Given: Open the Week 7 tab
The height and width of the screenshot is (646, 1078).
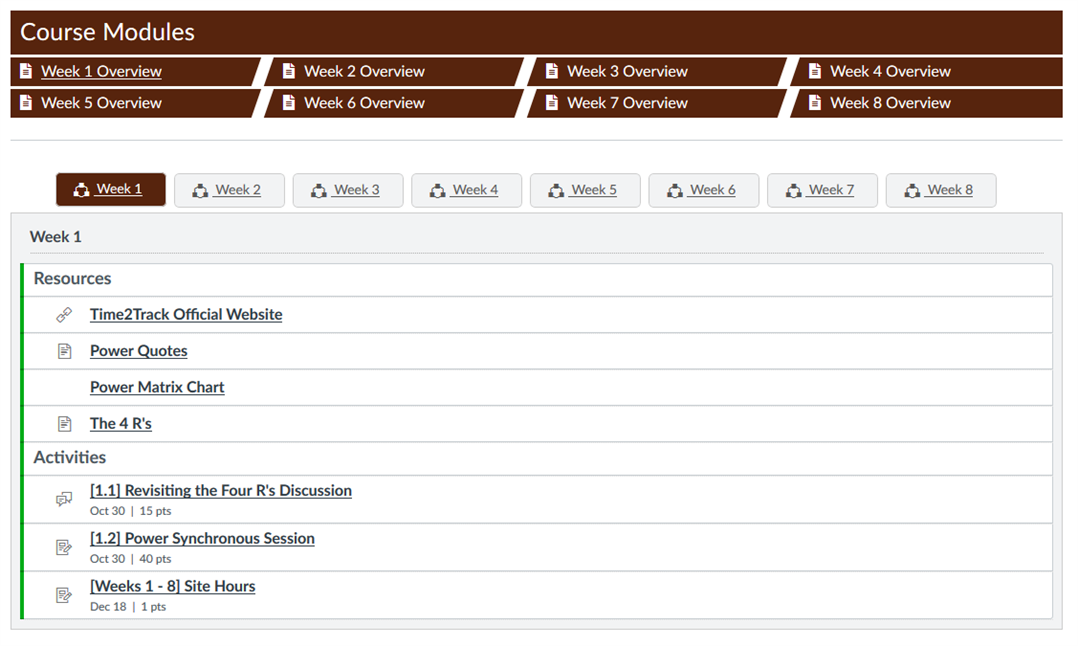Looking at the screenshot, I should tap(822, 190).
